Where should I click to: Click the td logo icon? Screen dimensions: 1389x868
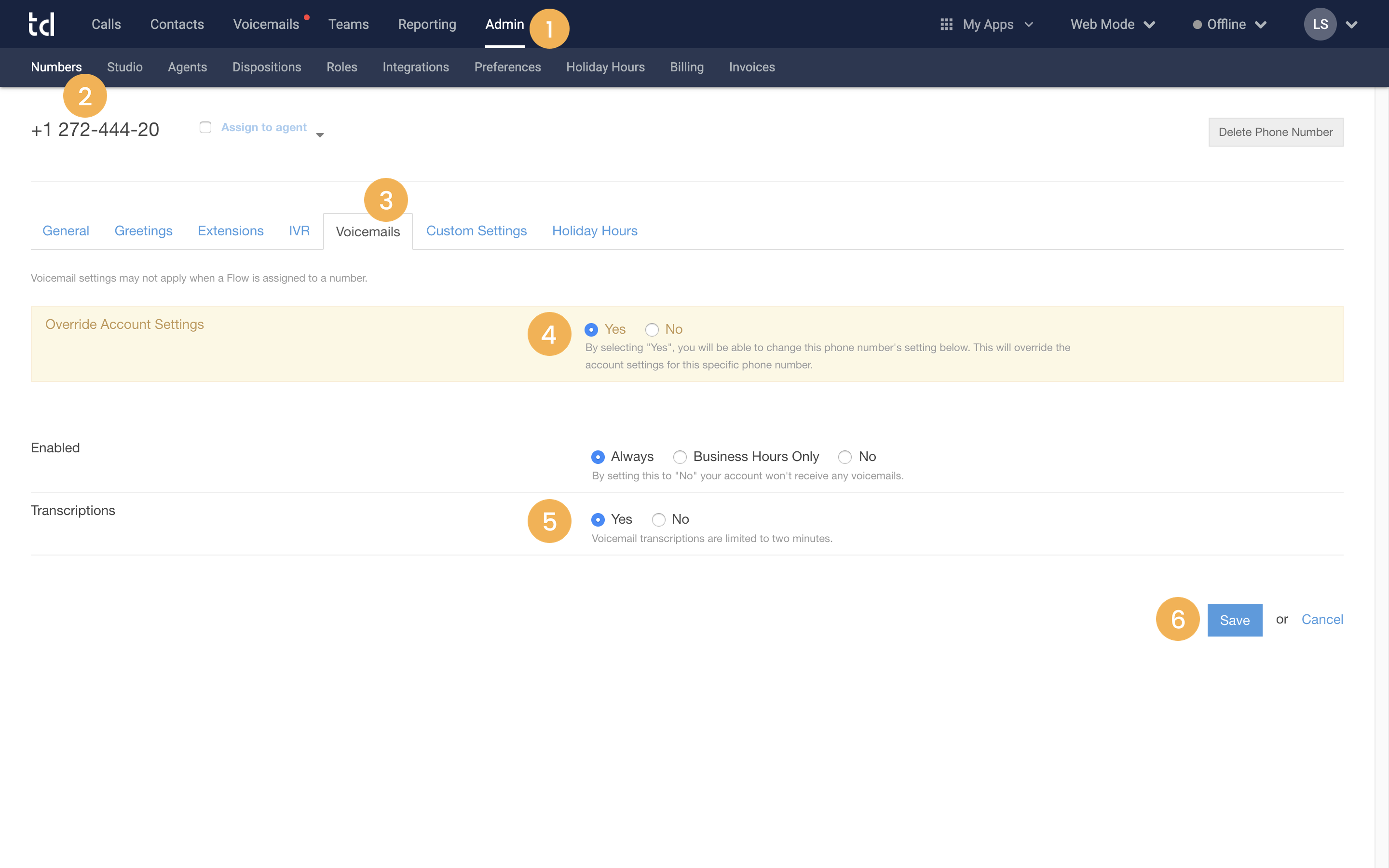coord(42,24)
